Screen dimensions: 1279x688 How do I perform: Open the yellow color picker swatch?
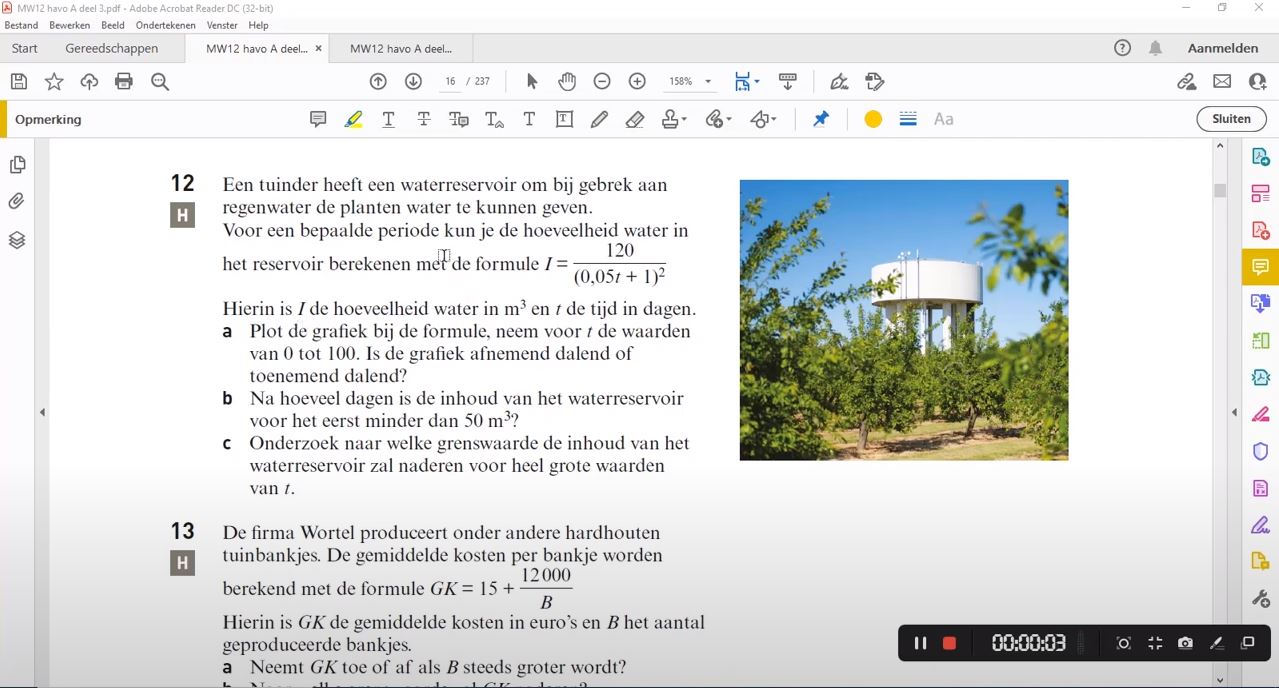(x=873, y=119)
